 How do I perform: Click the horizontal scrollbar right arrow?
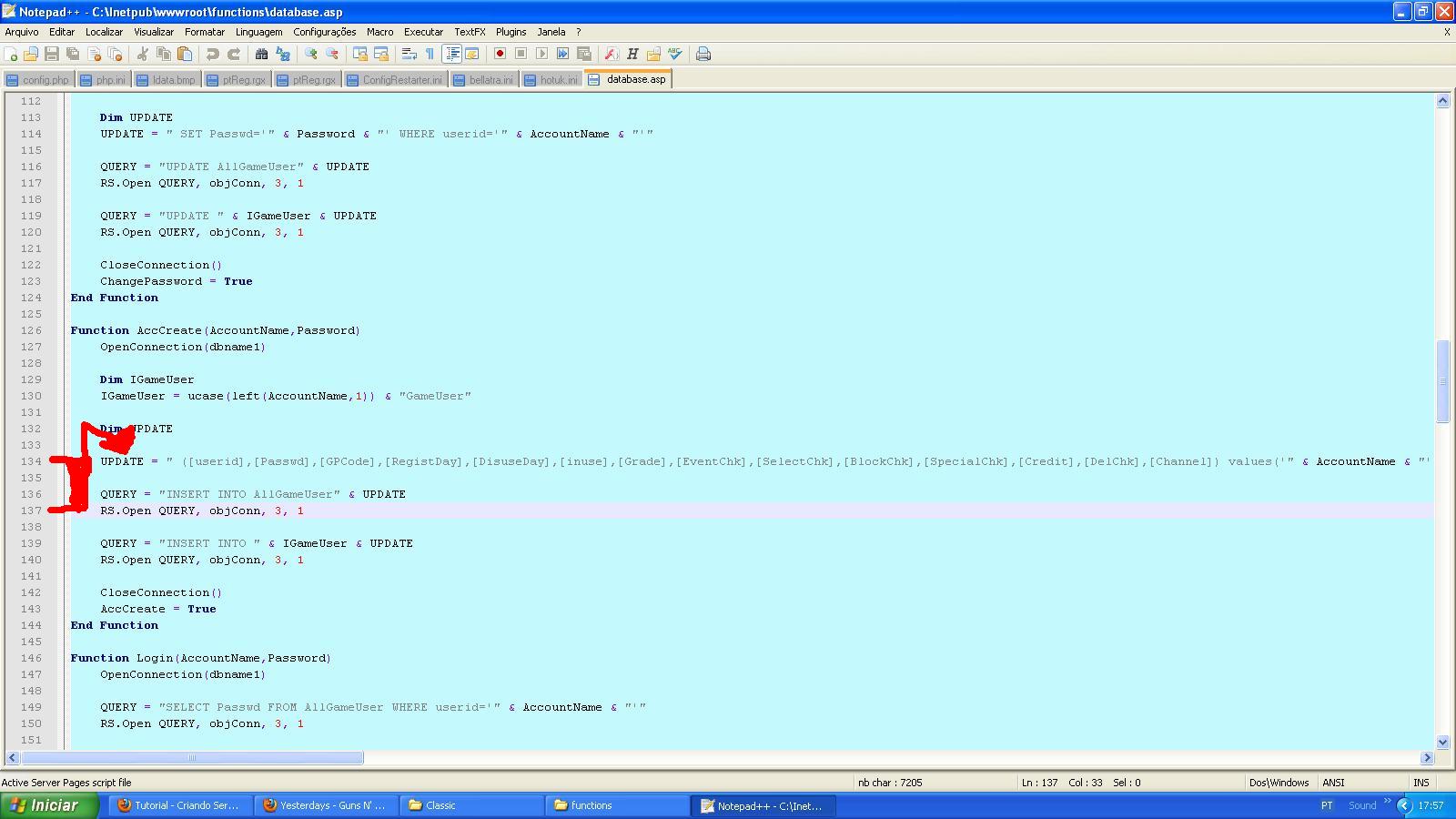click(x=1427, y=757)
